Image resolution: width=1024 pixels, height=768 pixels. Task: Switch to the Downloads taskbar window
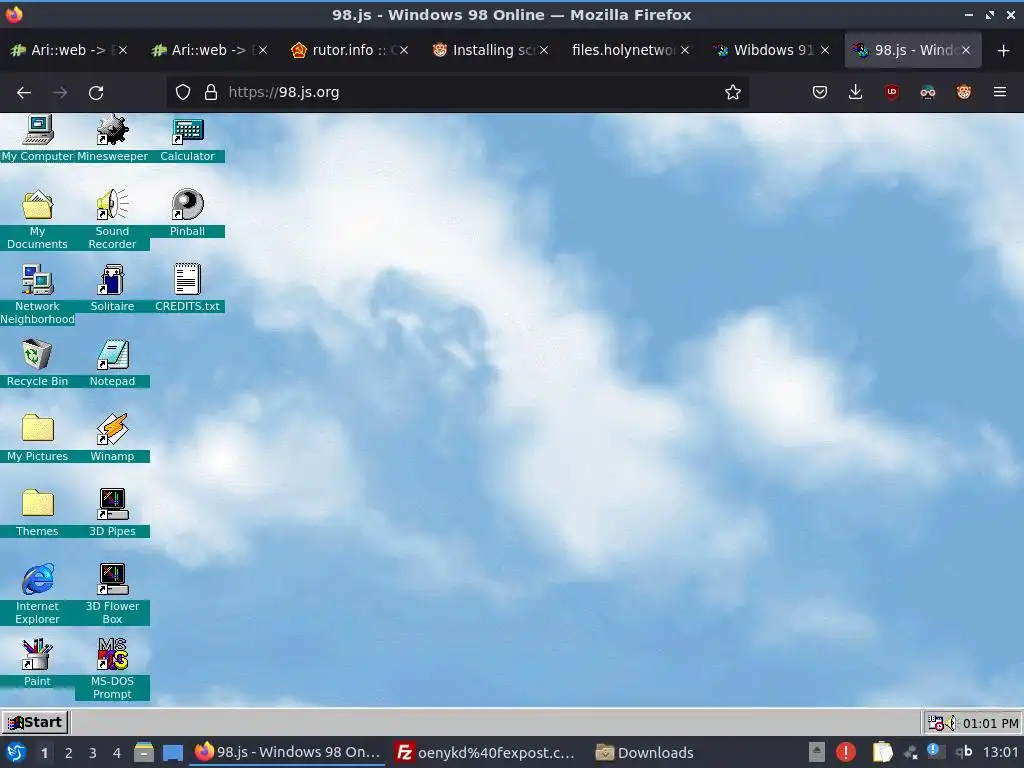[x=645, y=752]
